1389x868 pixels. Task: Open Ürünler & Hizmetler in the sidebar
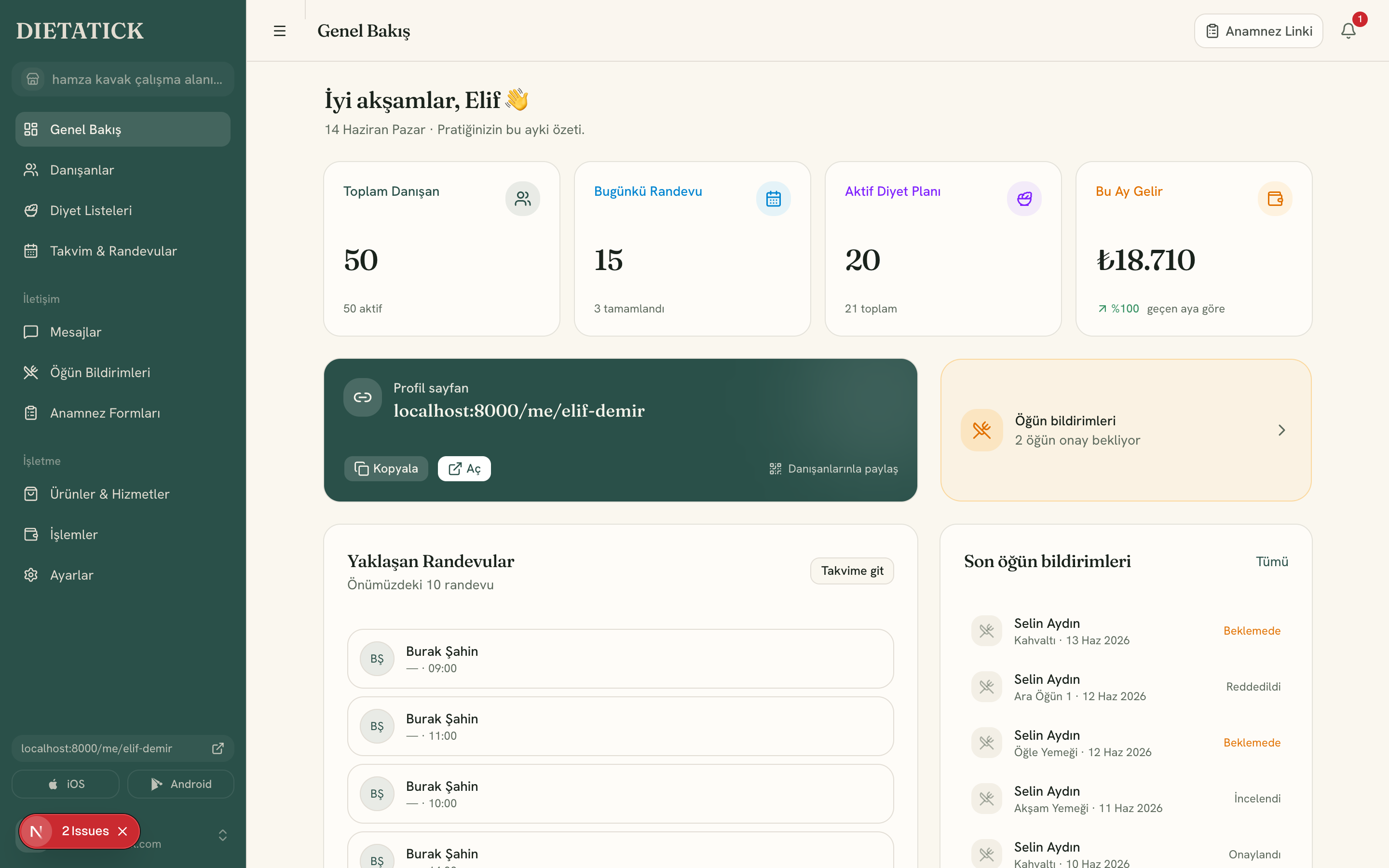tap(123, 494)
